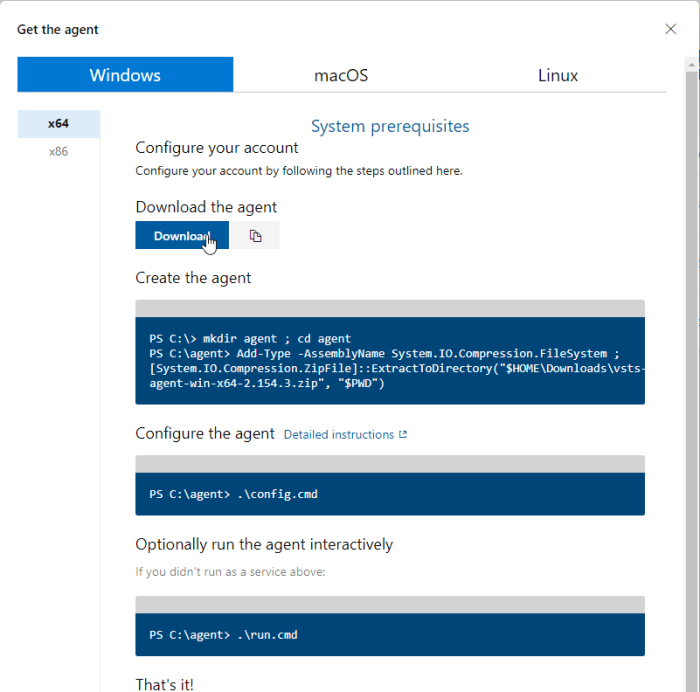Screen dimensions: 700x692
Task: Open the System prerequisites link
Action: (x=390, y=126)
